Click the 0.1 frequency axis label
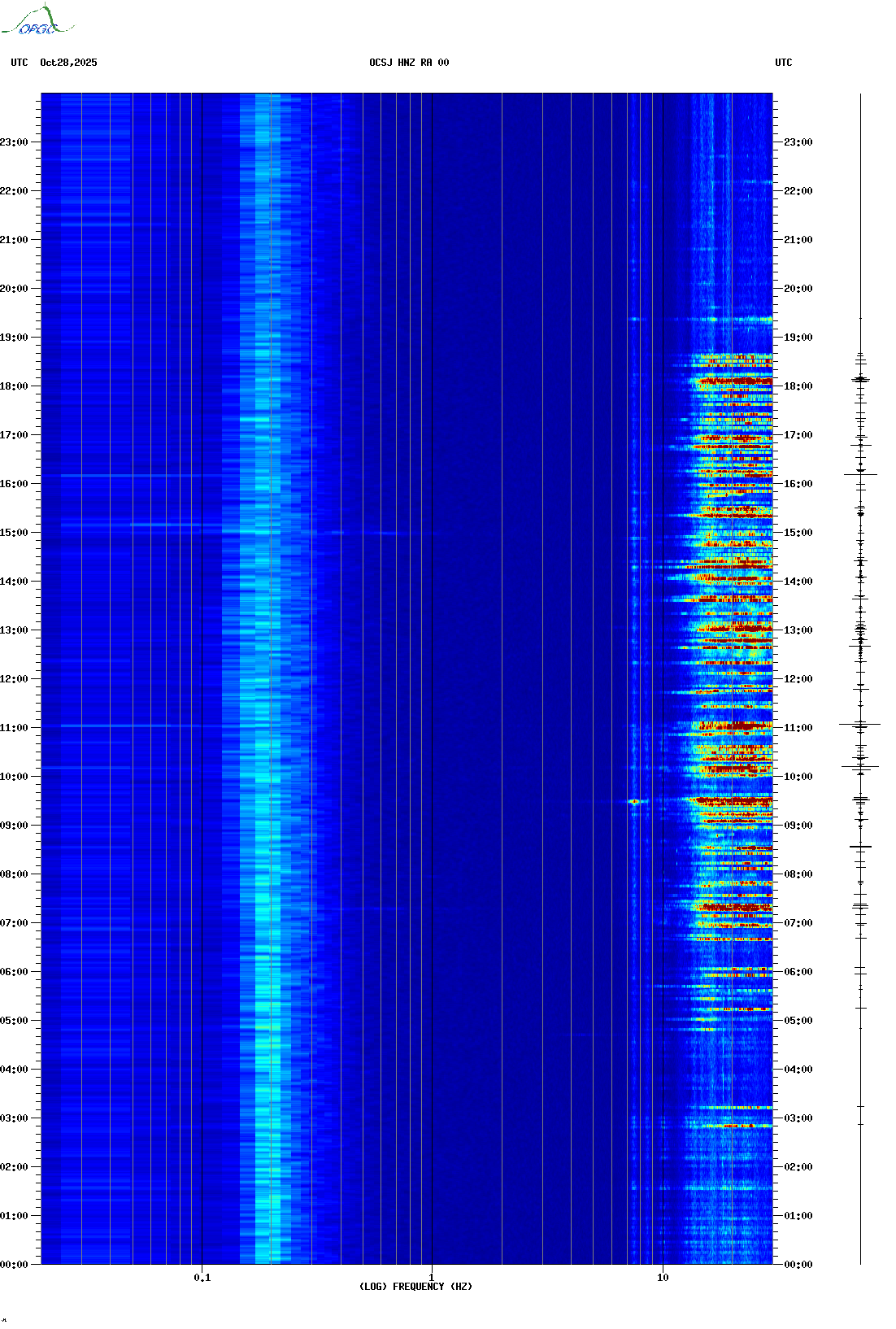Image resolution: width=896 pixels, height=1329 pixels. click(202, 1278)
